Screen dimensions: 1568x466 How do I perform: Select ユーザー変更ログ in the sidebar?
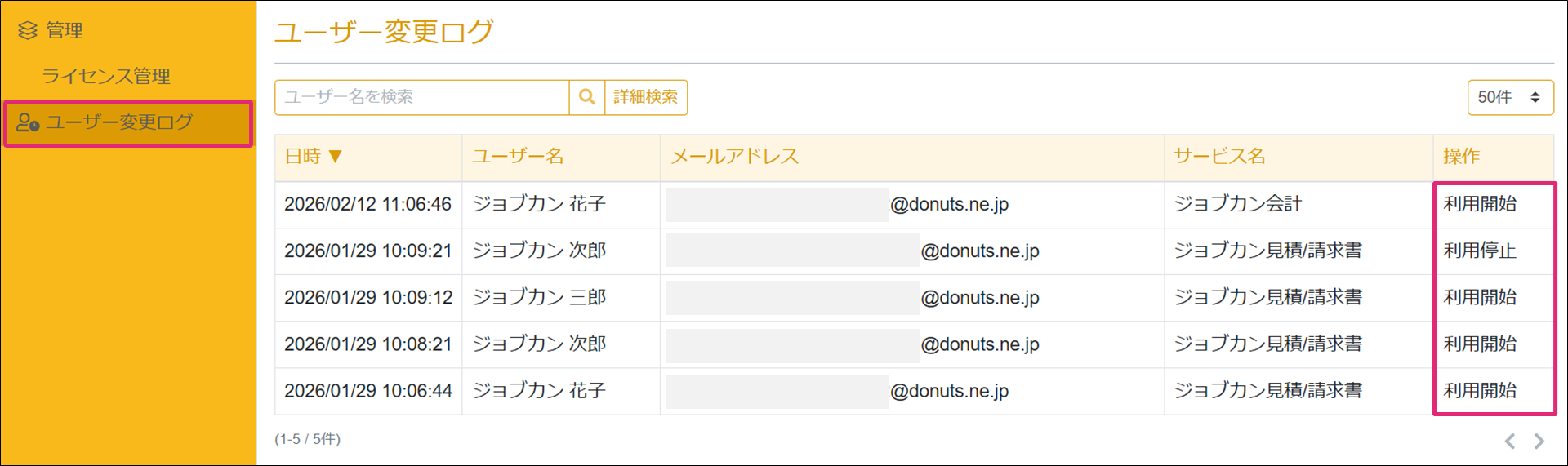tap(119, 122)
